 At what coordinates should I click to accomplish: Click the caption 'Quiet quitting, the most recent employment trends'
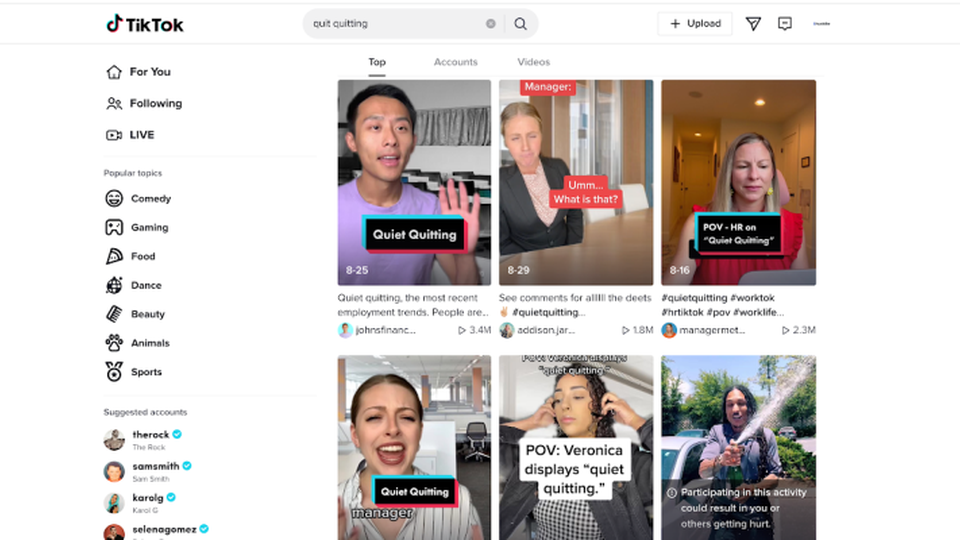413,305
